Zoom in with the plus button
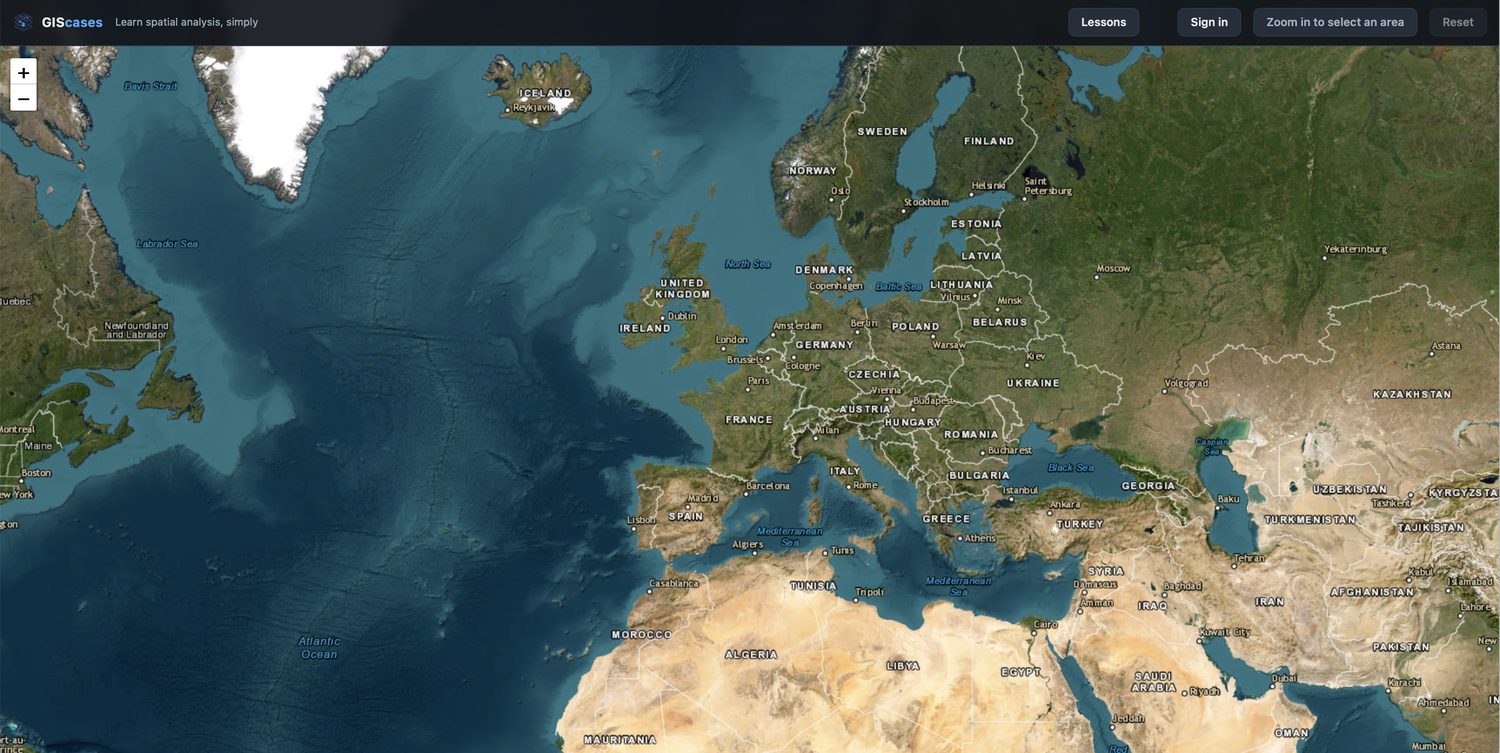The height and width of the screenshot is (753, 1500). (x=23, y=72)
